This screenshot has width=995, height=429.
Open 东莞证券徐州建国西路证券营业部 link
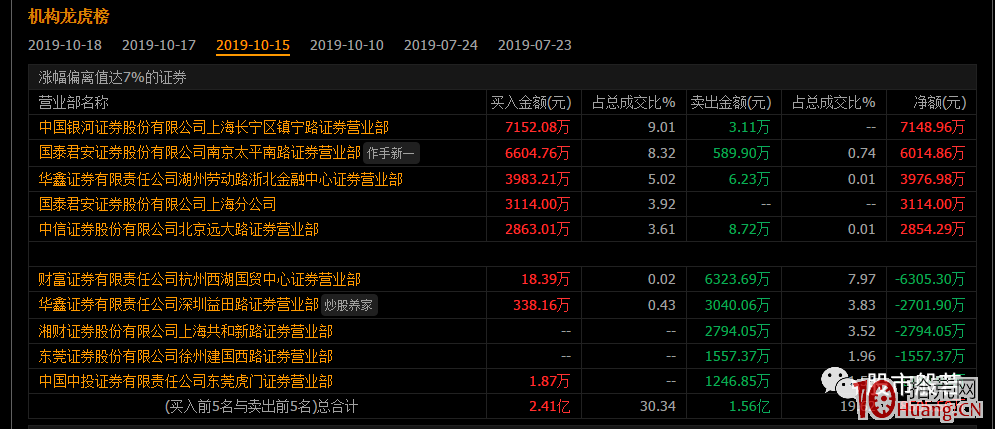click(186, 356)
